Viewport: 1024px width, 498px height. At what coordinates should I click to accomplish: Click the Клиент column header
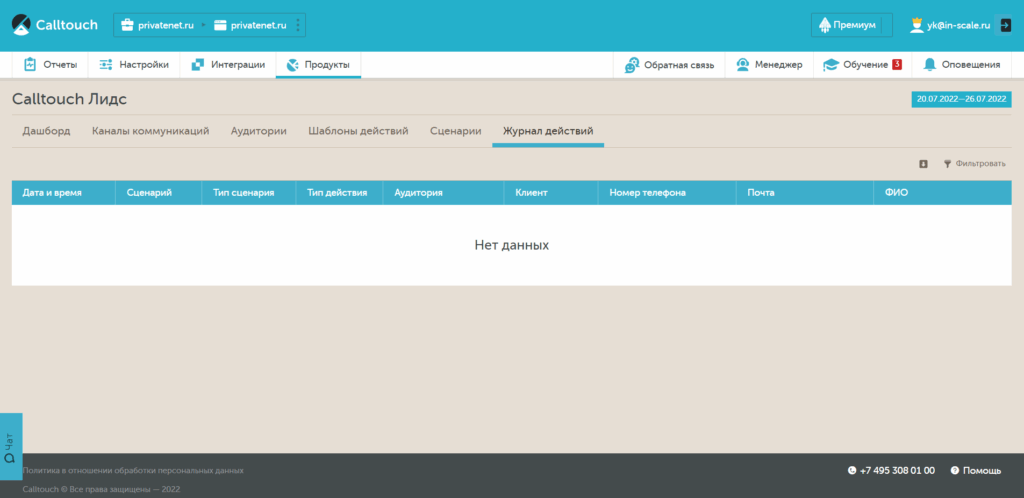[551, 193]
